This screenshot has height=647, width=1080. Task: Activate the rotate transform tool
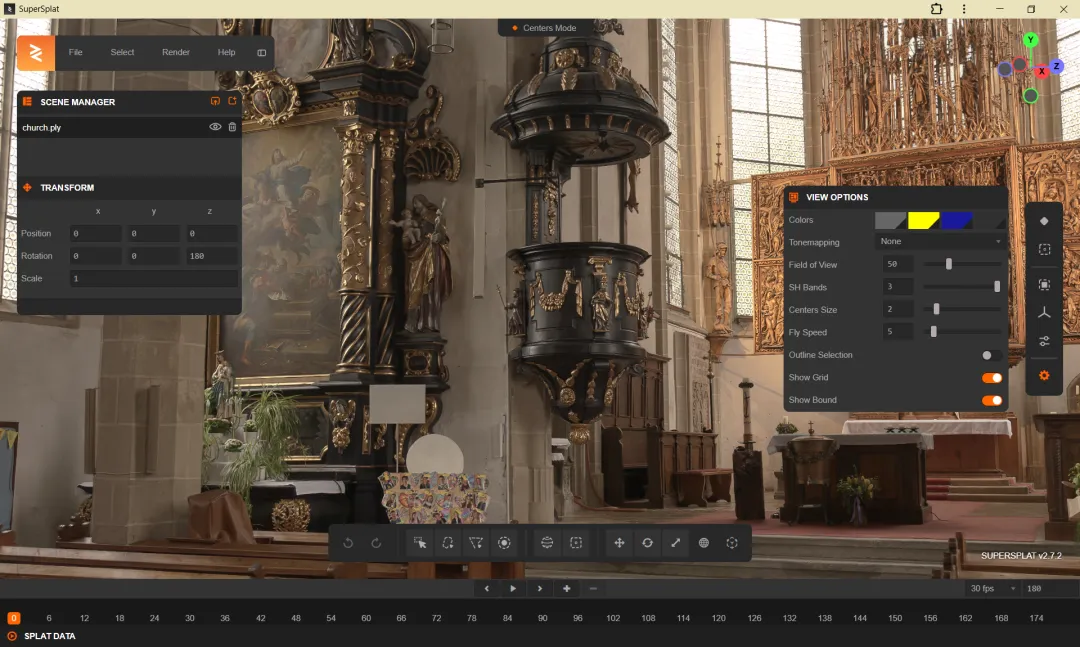click(647, 543)
